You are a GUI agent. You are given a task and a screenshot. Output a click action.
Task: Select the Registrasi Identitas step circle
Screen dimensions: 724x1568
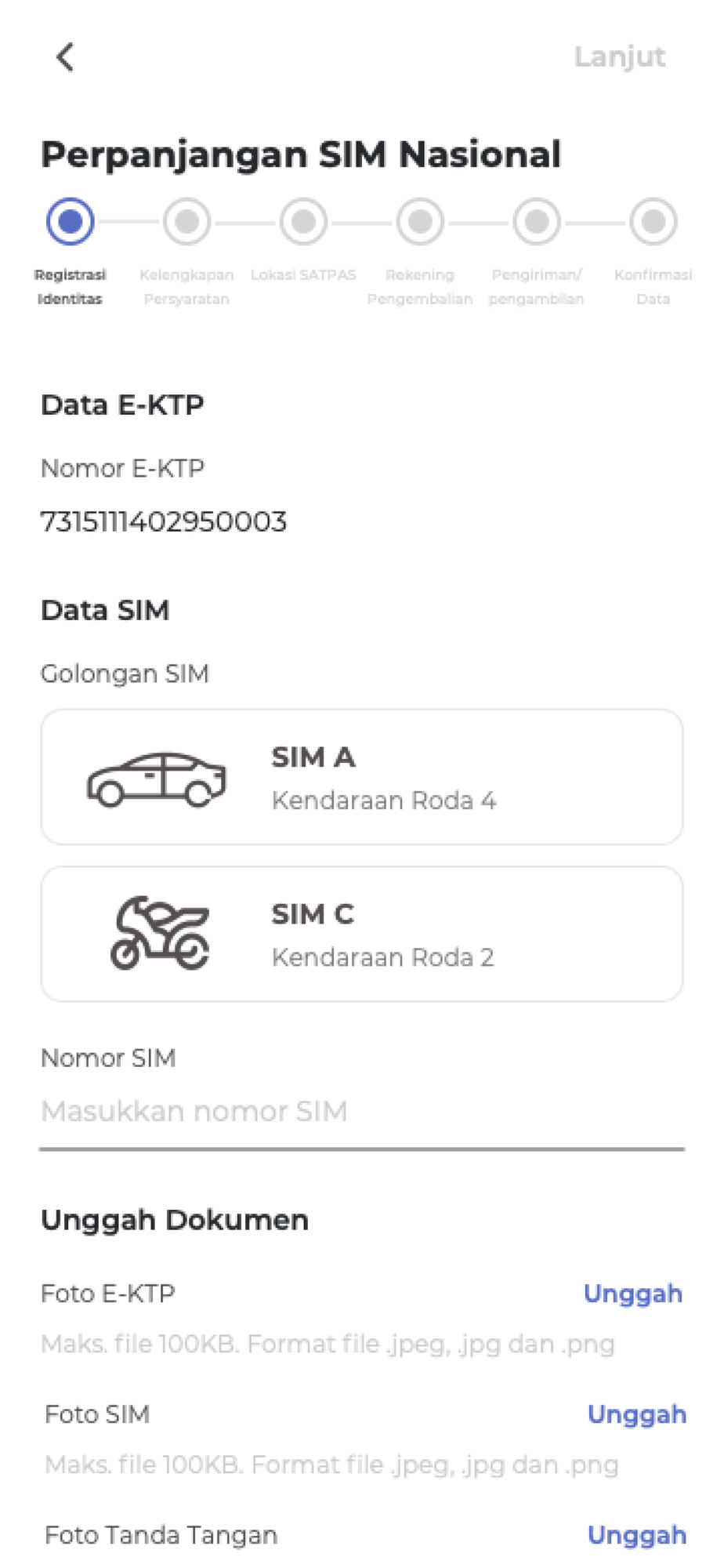pyautogui.click(x=70, y=222)
